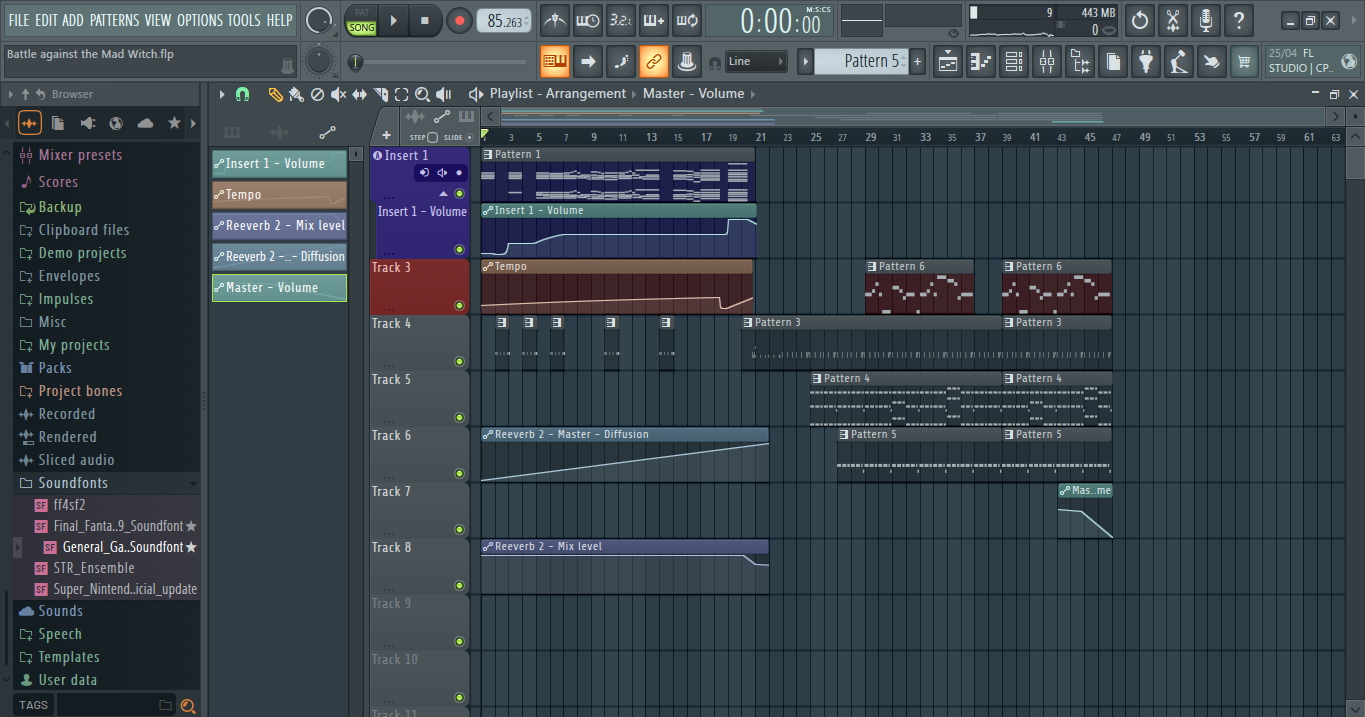The height and width of the screenshot is (717, 1365).
Task: Click the red Record button
Action: [x=460, y=20]
